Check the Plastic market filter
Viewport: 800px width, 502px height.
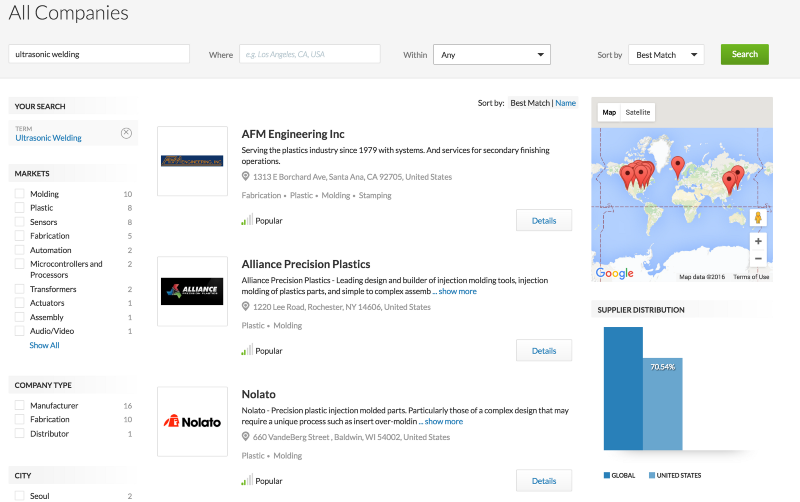[x=19, y=208]
